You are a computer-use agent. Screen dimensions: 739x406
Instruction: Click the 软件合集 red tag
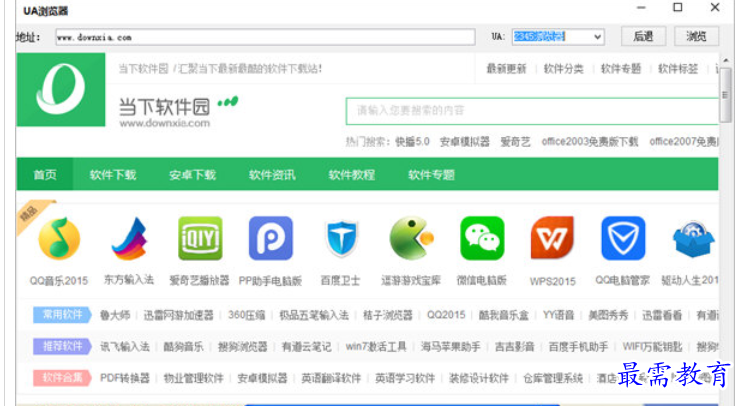[62, 378]
